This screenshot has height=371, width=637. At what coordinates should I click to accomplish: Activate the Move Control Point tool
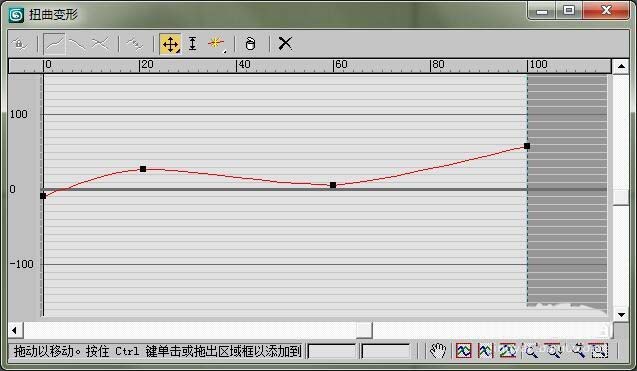tap(170, 44)
